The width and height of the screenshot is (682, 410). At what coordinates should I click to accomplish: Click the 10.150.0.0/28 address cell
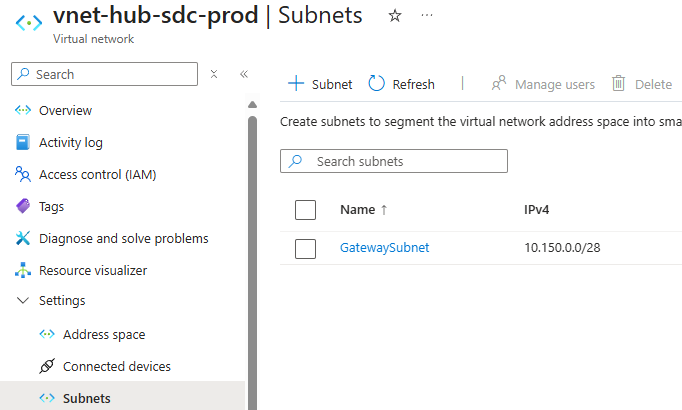(x=562, y=247)
